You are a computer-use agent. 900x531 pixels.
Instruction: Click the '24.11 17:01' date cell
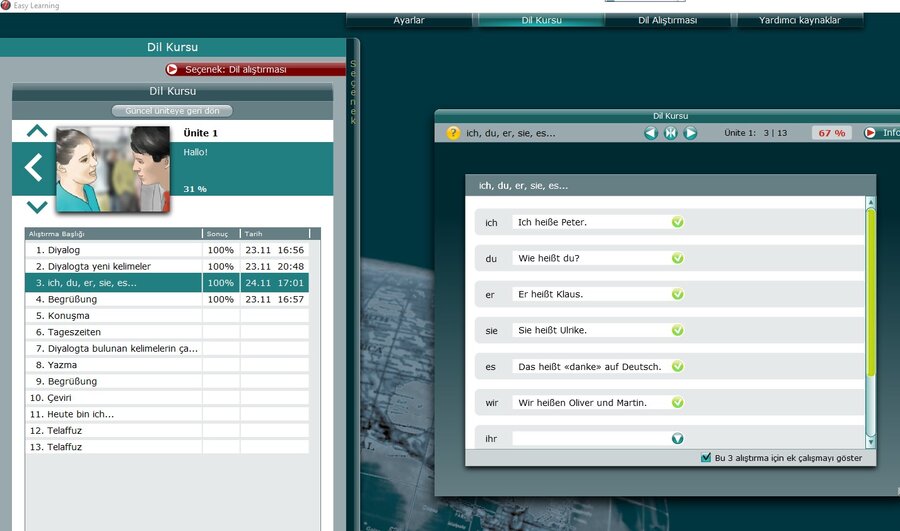pos(274,283)
